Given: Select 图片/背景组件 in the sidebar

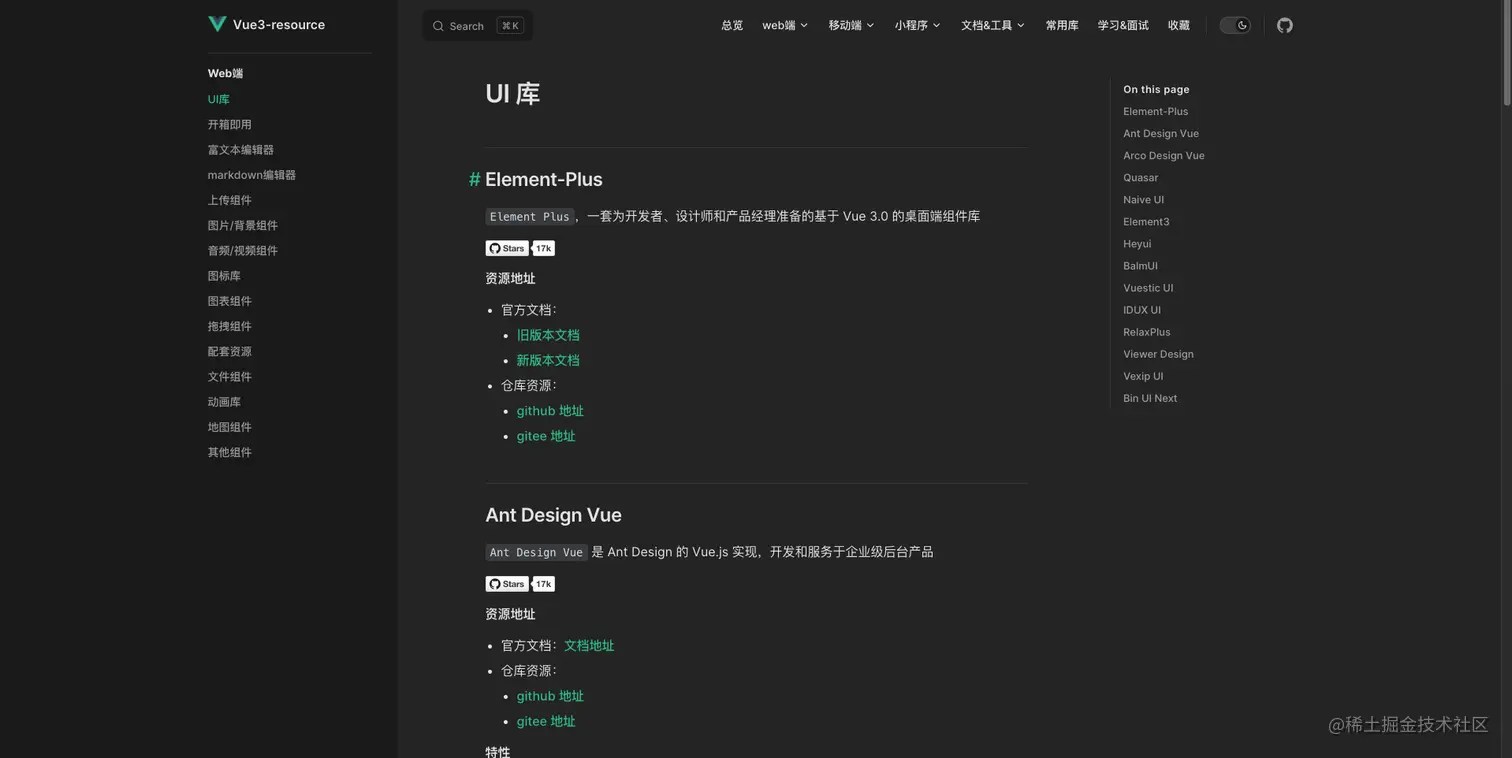Looking at the screenshot, I should (243, 225).
